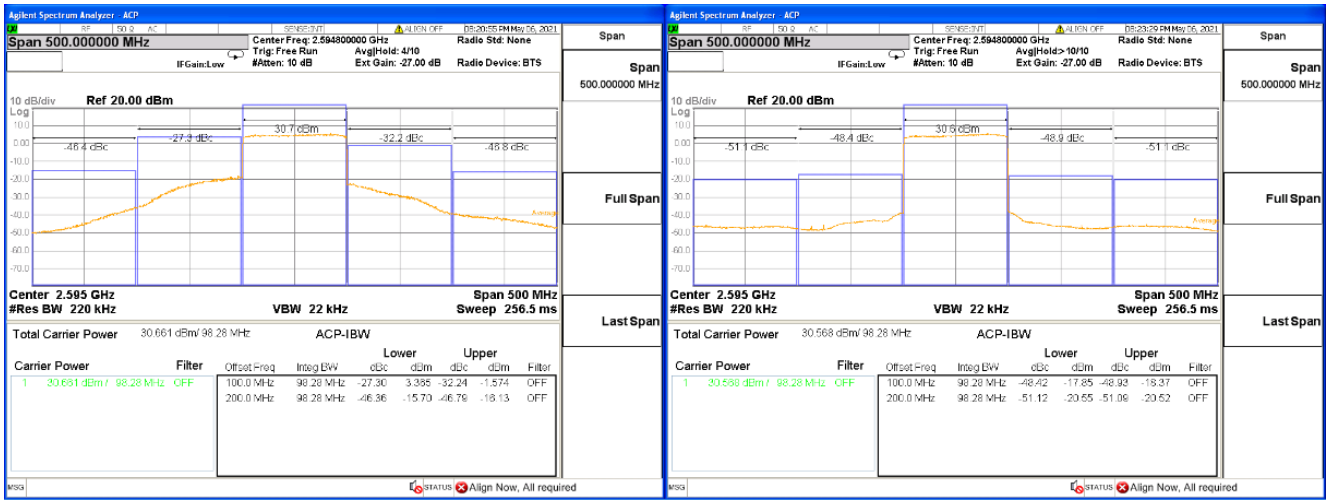The width and height of the screenshot is (1331, 504).
Task: Click the active Span 500.000000 MHz entry field on left
Action: [x=123, y=42]
